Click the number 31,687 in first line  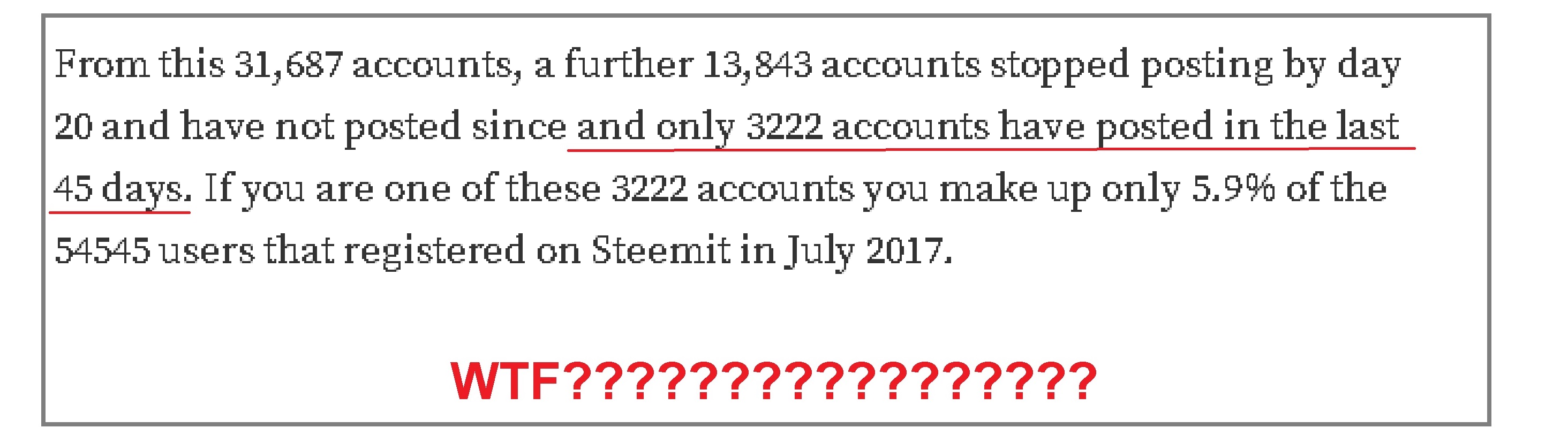289,65
